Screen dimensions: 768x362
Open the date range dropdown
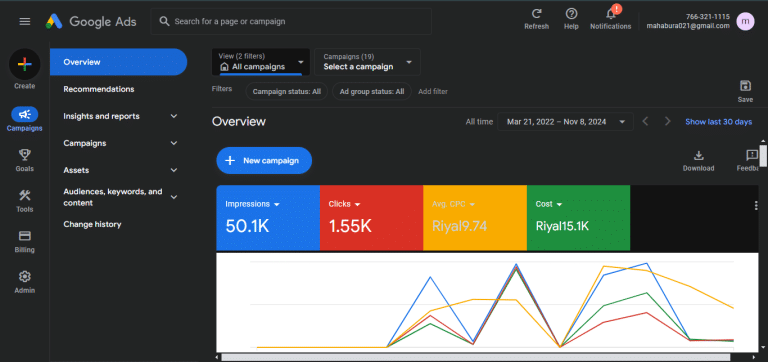tap(565, 122)
